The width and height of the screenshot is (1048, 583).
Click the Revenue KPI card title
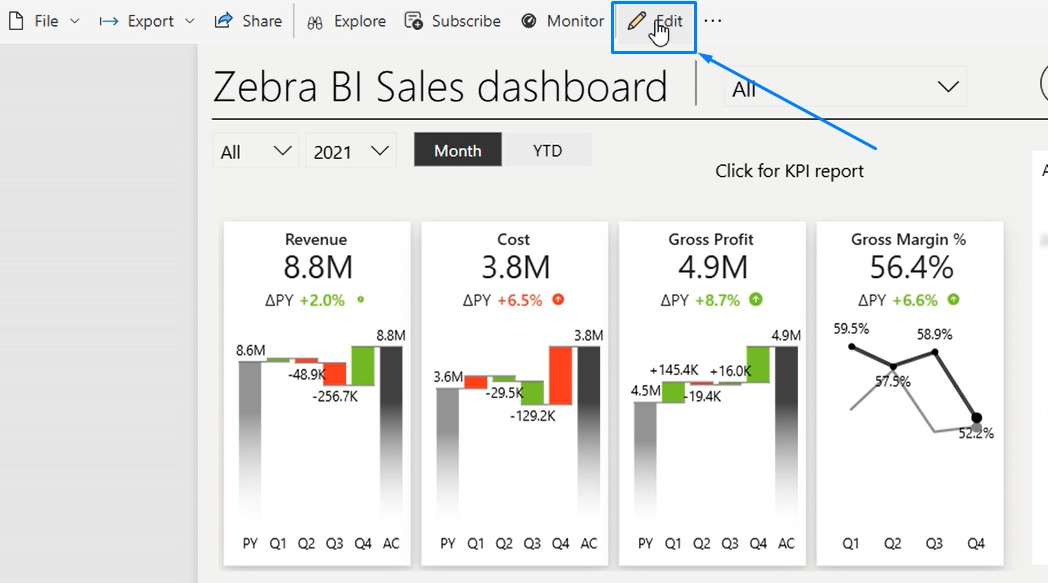[x=316, y=239]
